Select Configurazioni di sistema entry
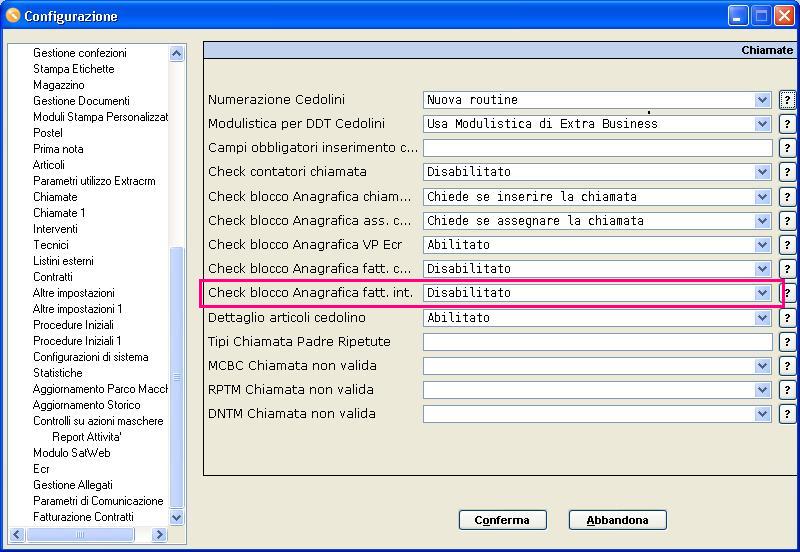The image size is (800, 552). pos(90,357)
